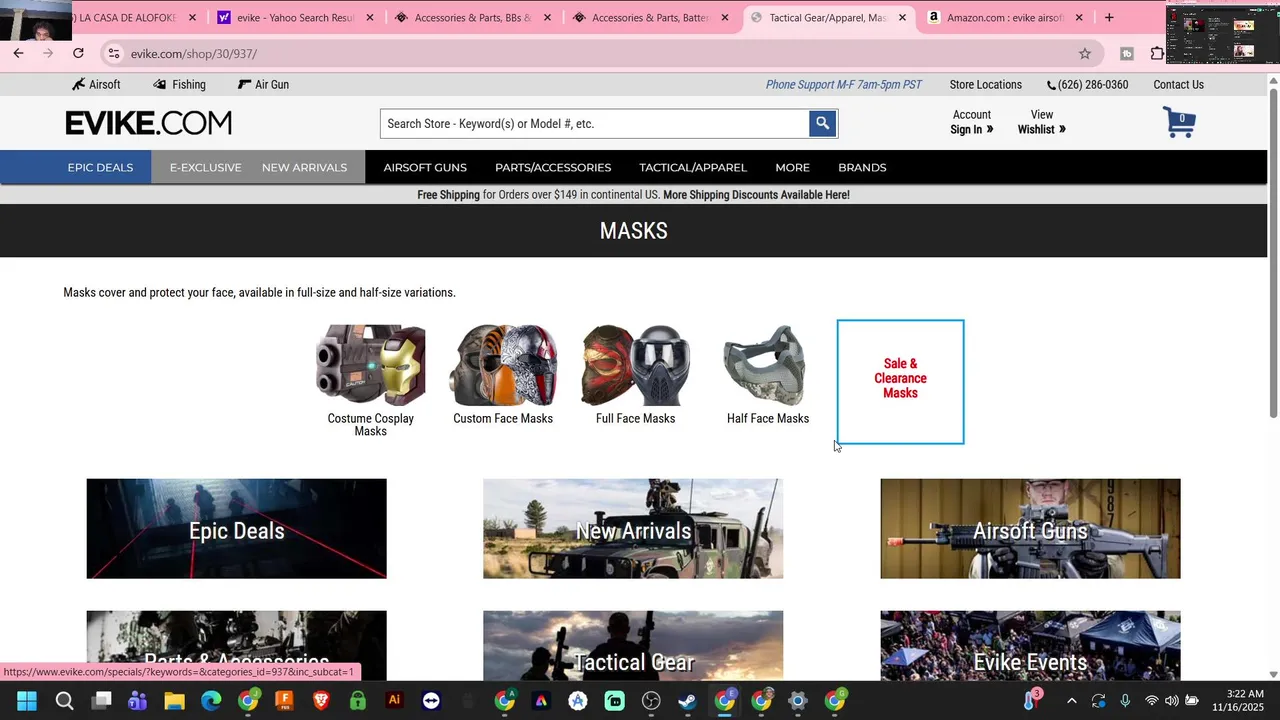Open the New Arrivals banner
The image size is (1280, 720).
[633, 528]
